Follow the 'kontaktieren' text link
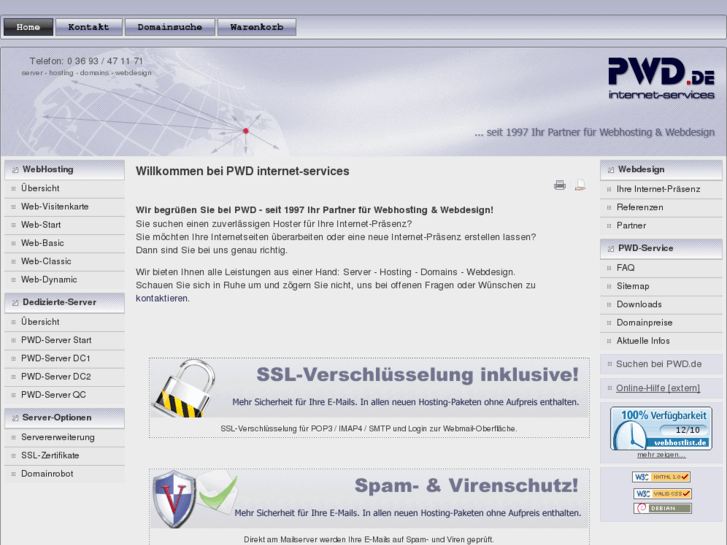 (161, 298)
